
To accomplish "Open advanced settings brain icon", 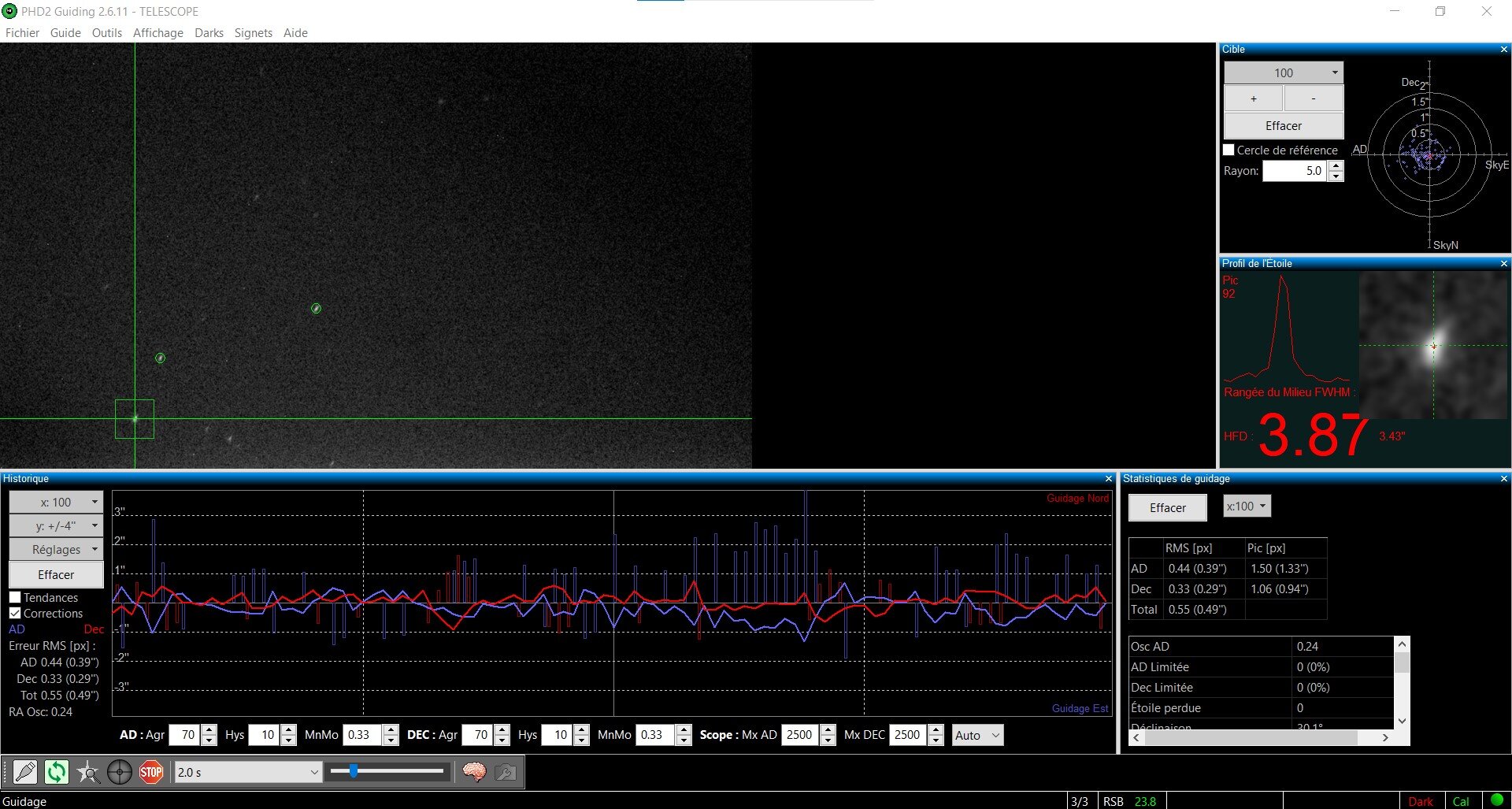I will pos(474,772).
